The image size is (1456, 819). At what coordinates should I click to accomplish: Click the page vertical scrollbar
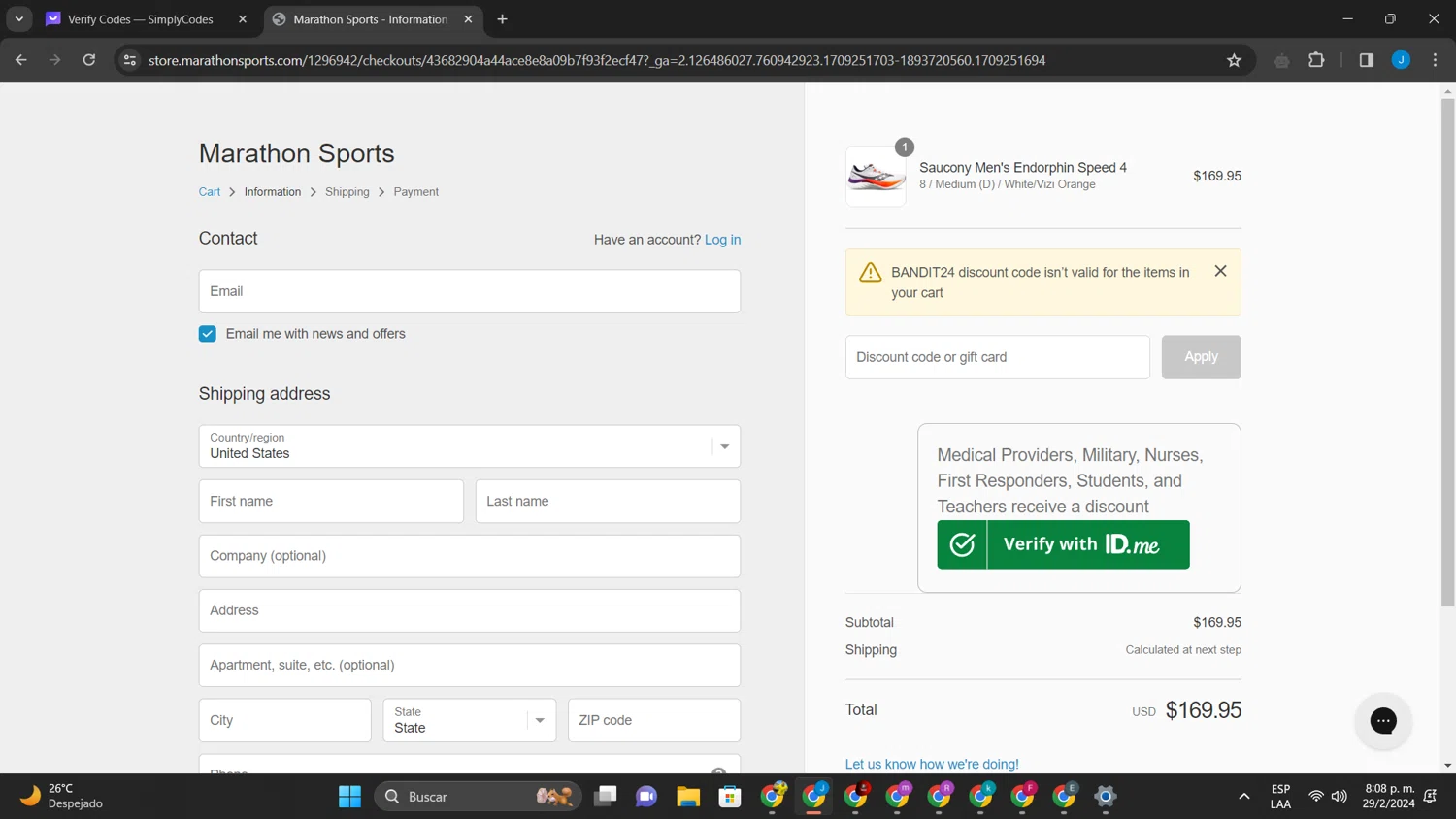1447,353
